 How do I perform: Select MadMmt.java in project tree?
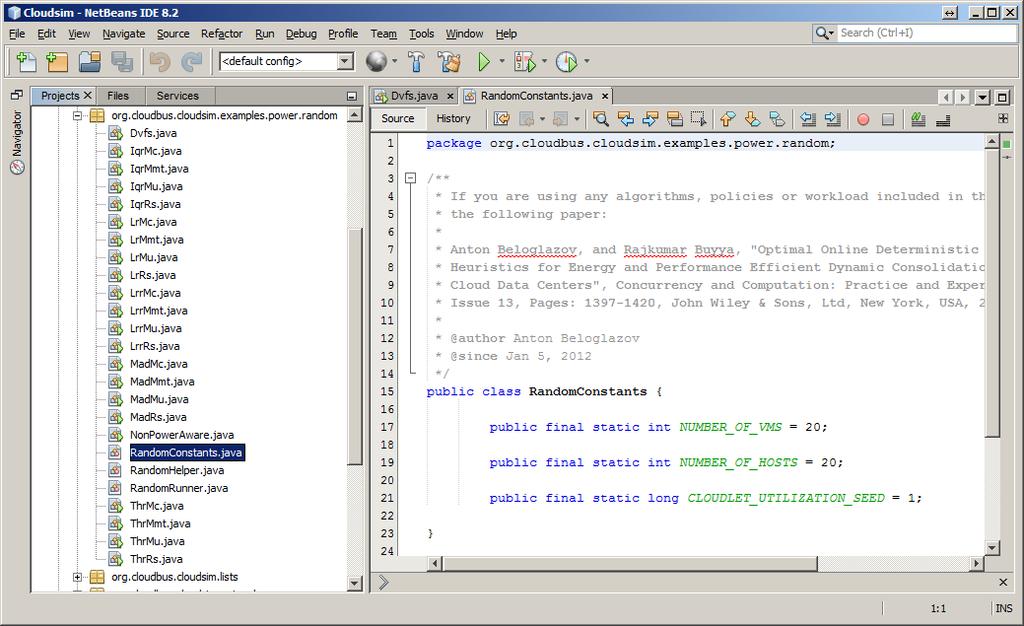[x=162, y=382]
